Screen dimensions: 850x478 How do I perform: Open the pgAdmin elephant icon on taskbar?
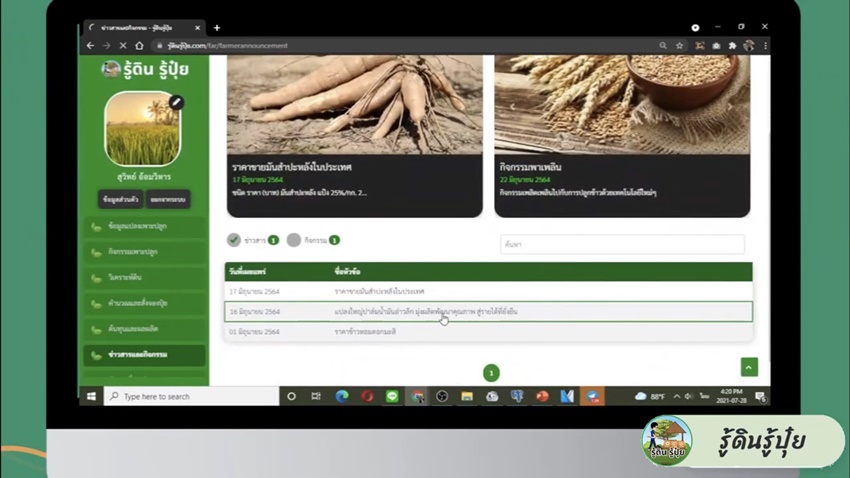(517, 396)
